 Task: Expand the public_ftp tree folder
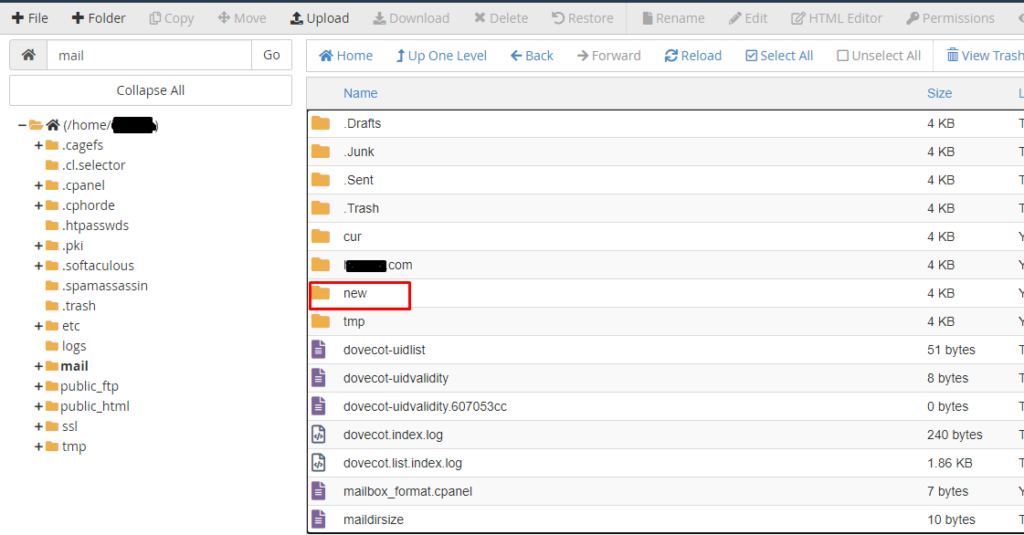coord(39,387)
